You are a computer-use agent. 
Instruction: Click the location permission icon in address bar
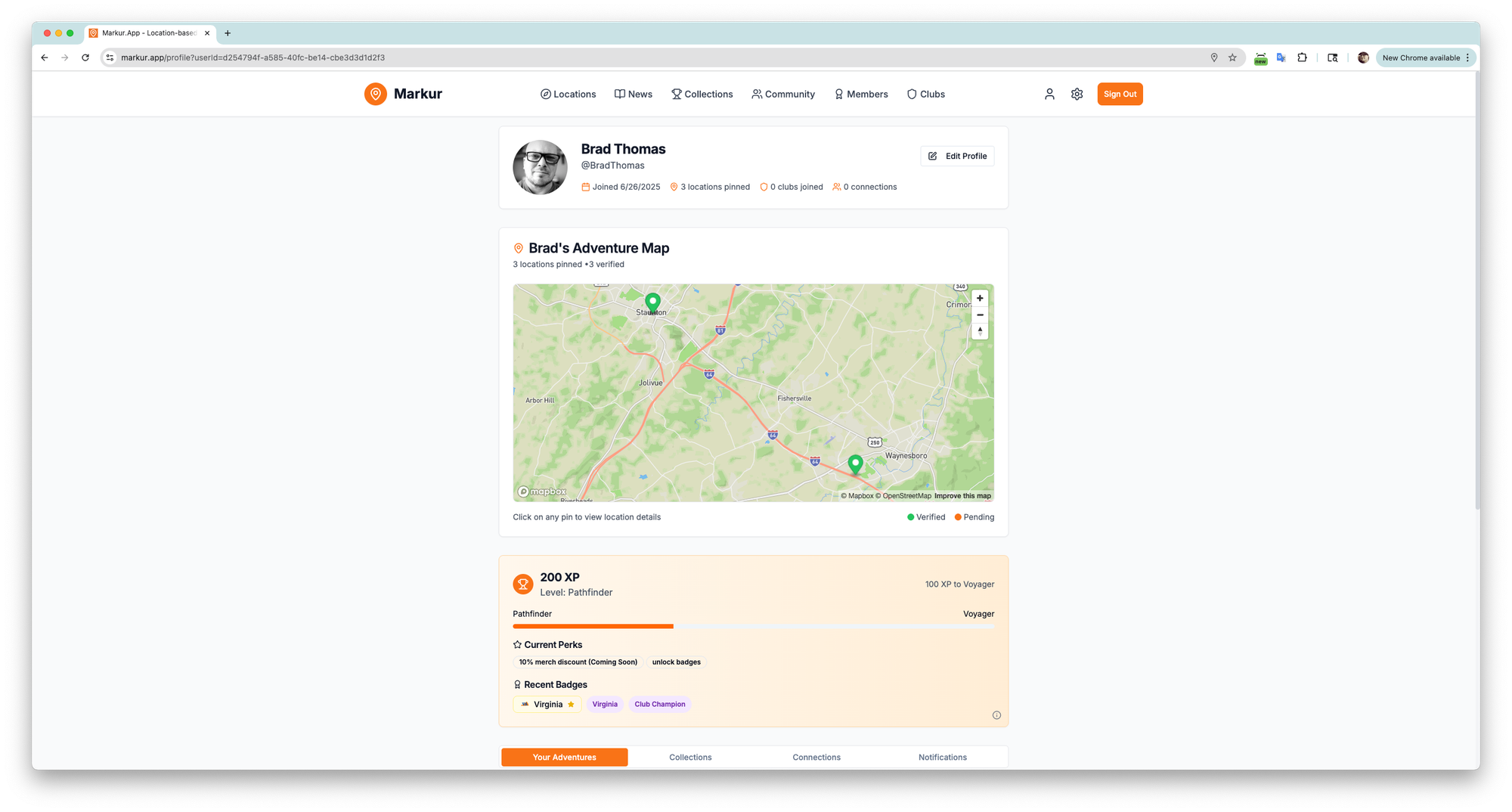(x=1214, y=57)
